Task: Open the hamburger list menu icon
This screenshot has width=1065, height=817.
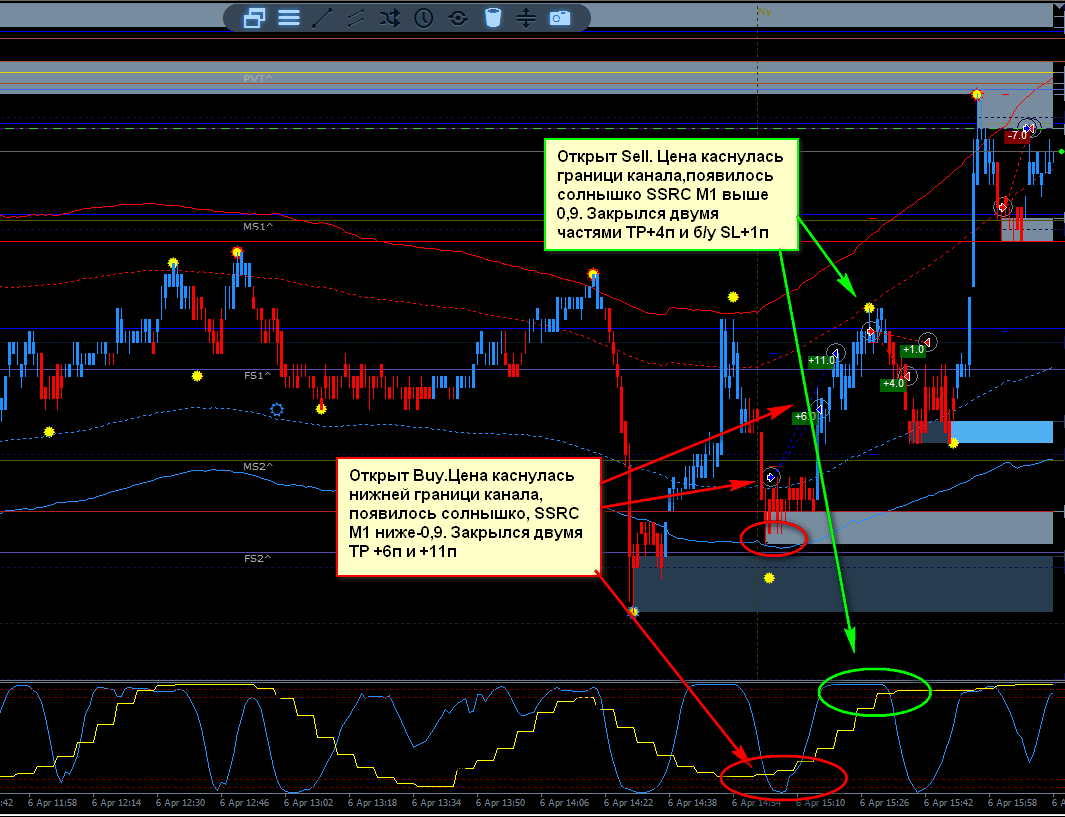Action: click(289, 18)
